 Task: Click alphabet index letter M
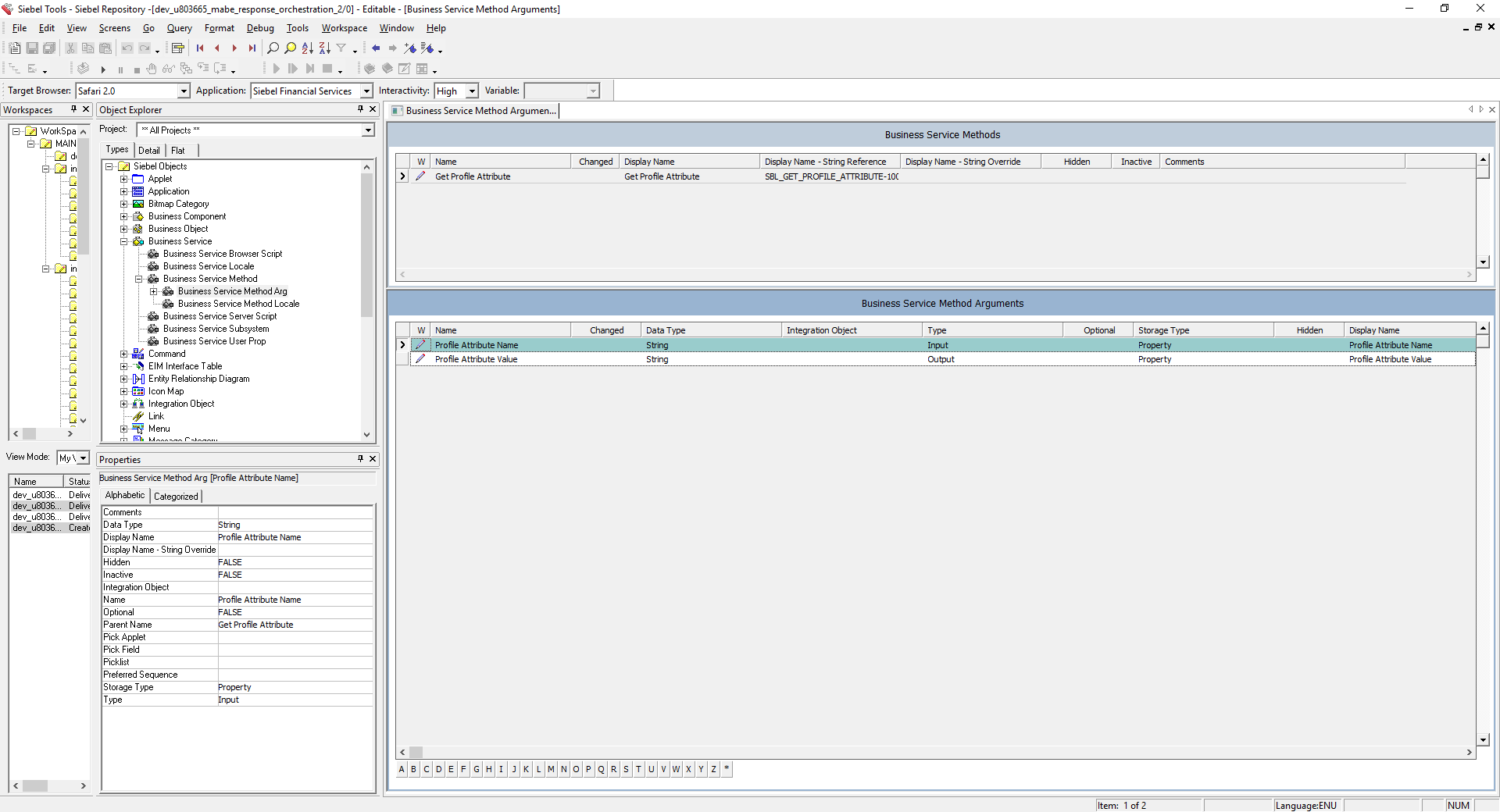click(x=552, y=769)
